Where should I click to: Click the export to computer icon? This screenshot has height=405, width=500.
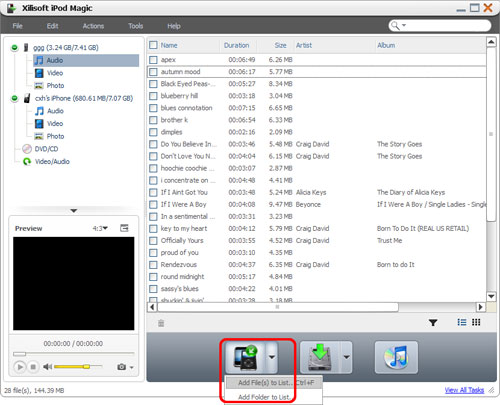click(x=320, y=357)
